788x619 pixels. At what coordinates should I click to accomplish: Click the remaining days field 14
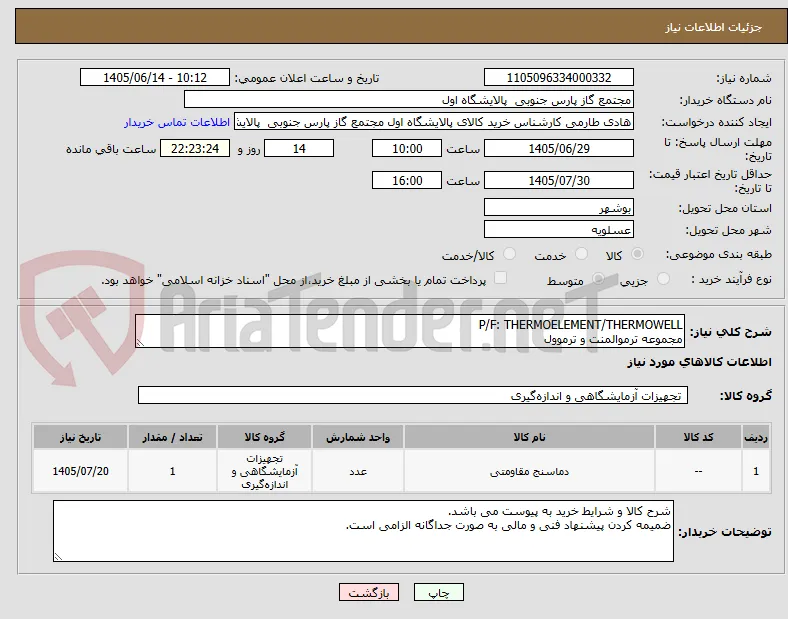(299, 149)
